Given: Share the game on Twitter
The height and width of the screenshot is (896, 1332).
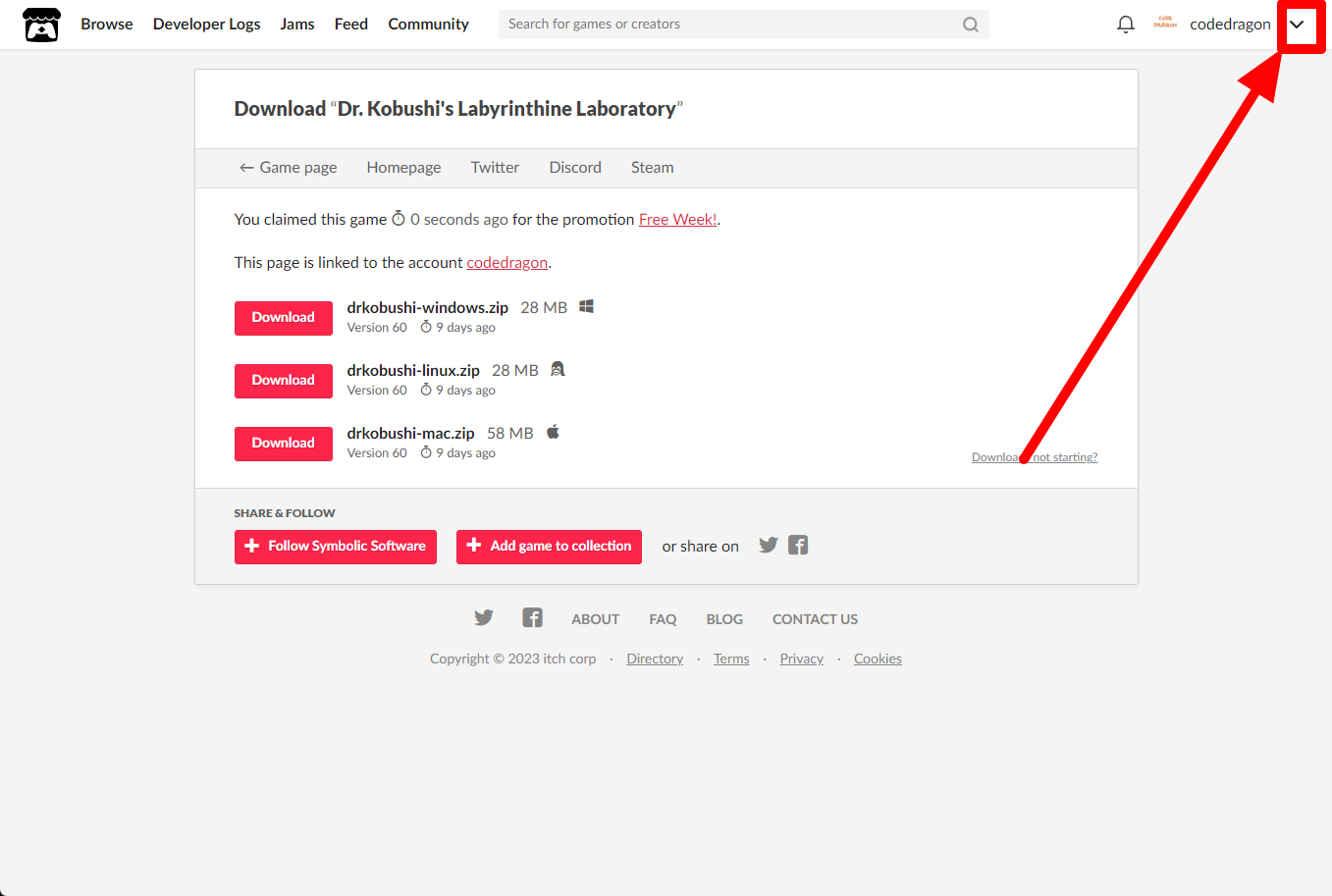Looking at the screenshot, I should (x=769, y=545).
